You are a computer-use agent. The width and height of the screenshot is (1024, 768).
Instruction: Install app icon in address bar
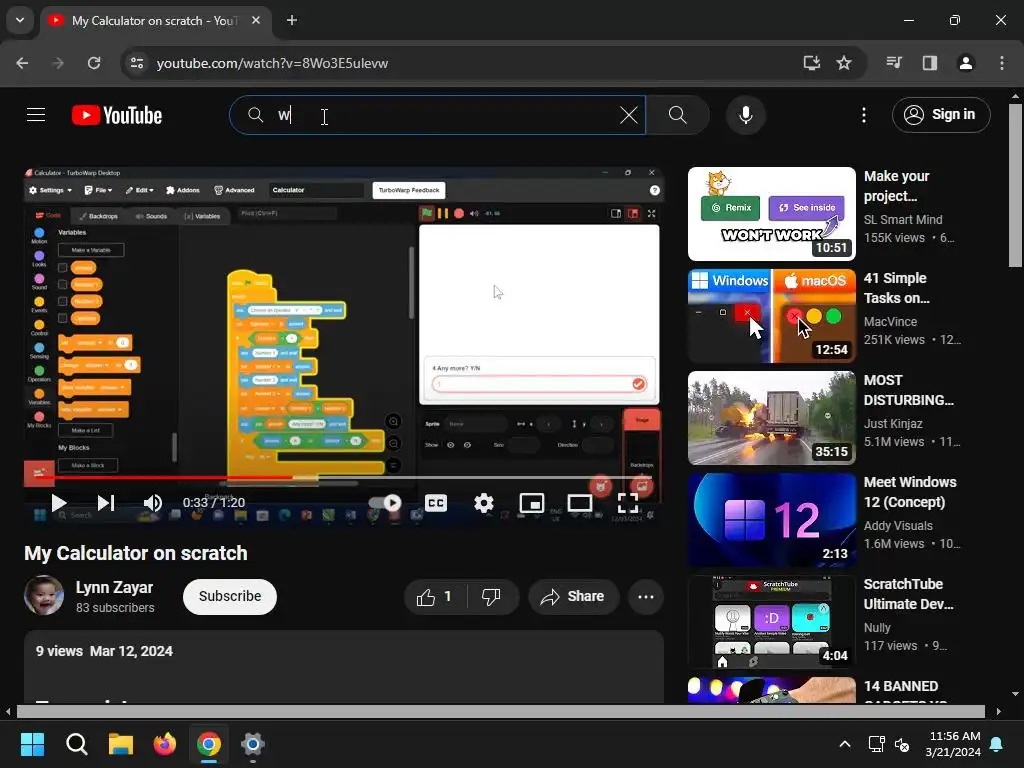click(811, 63)
